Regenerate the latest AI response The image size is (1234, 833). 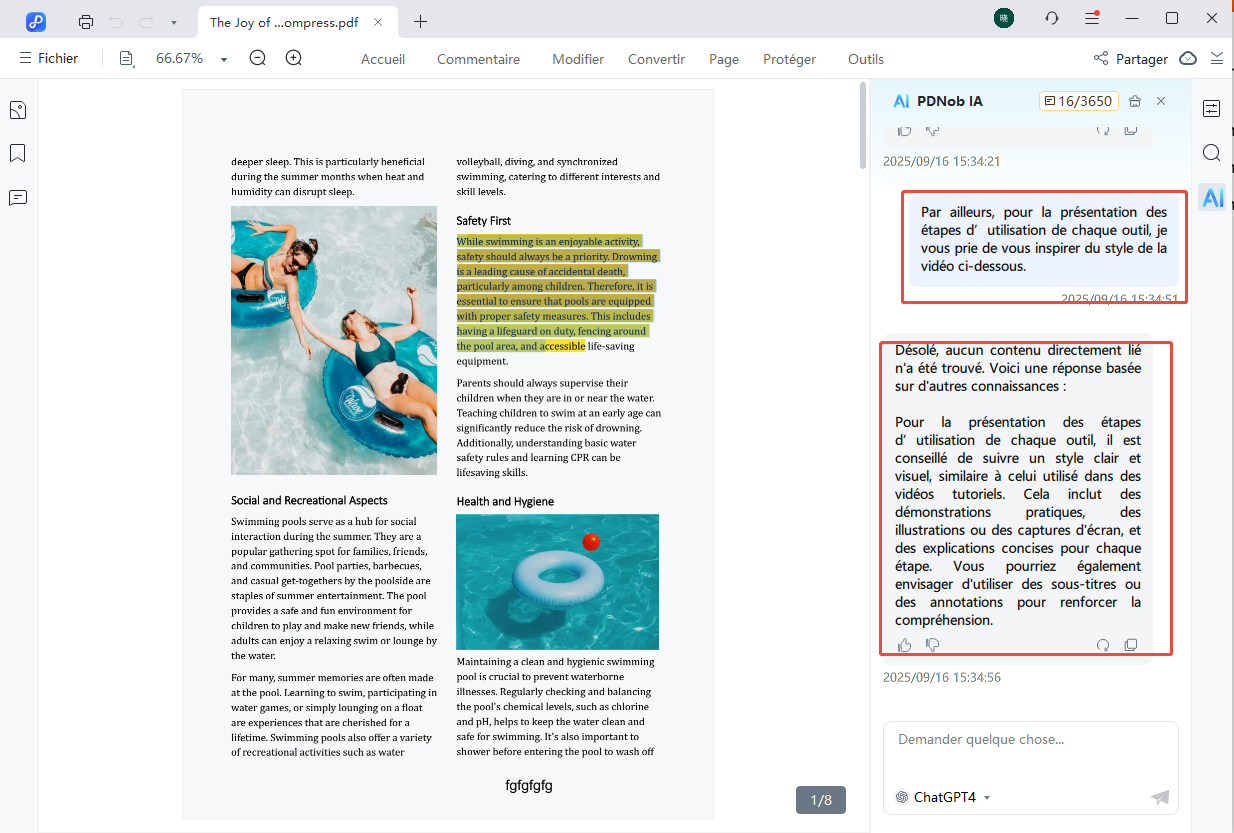tap(1103, 645)
